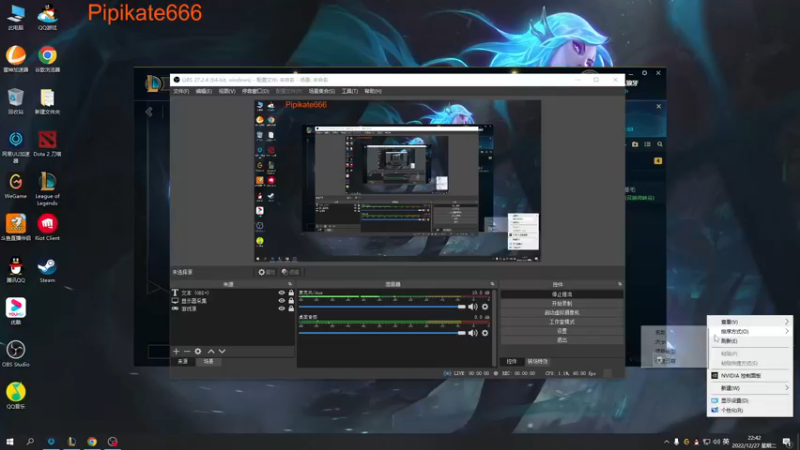Click the League of Legends taskbar icon
This screenshot has width=800, height=450.
(71, 441)
